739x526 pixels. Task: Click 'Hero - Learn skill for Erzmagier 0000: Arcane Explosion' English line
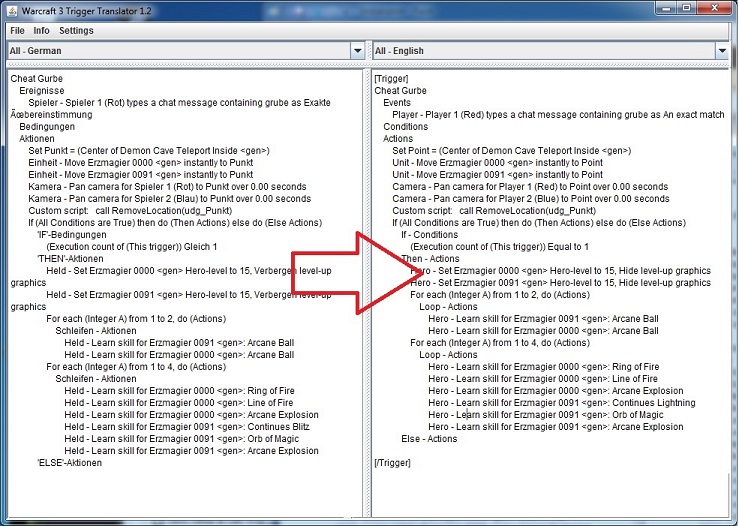[x=556, y=391]
